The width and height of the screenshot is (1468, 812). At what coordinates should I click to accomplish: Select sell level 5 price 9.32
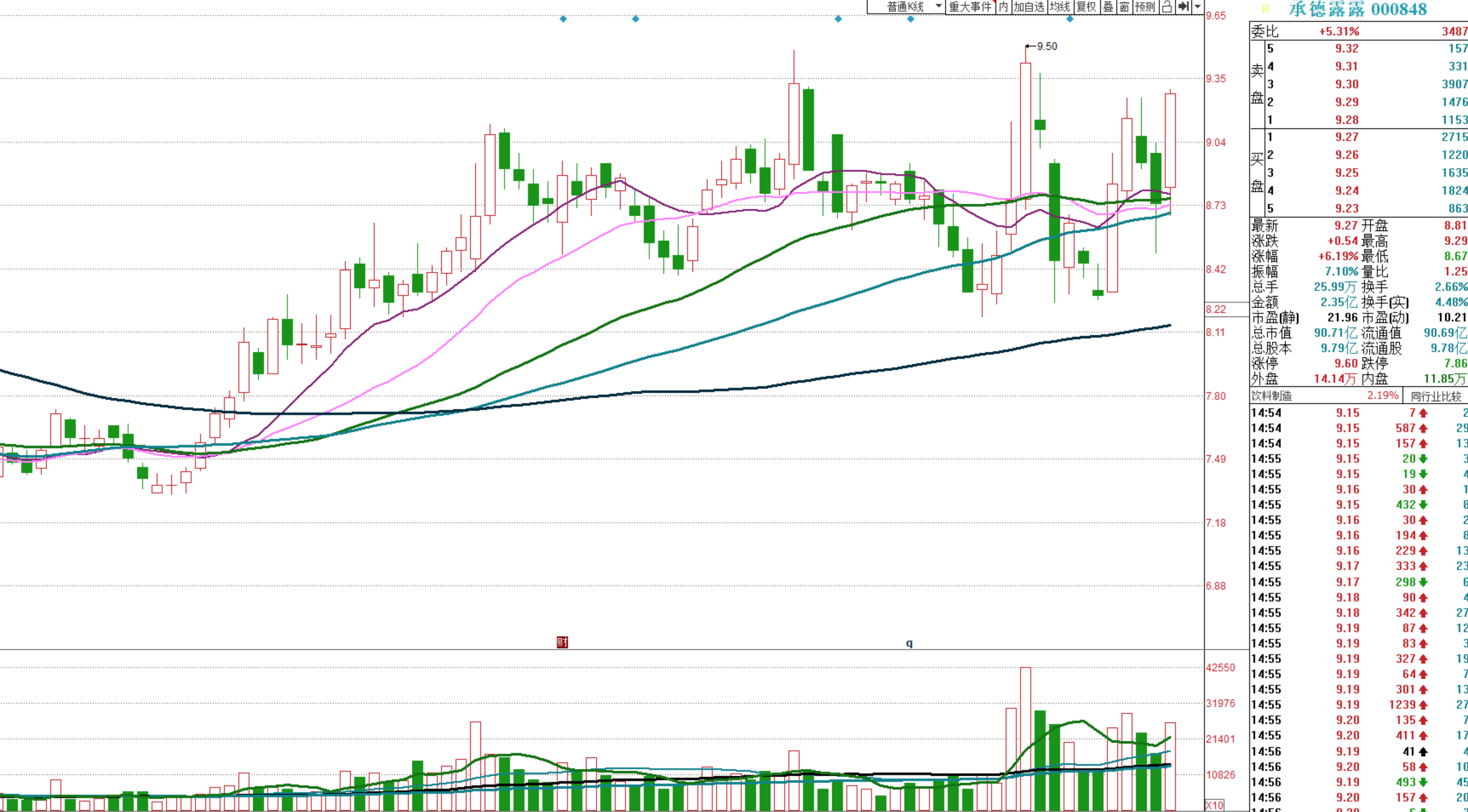pos(1347,48)
